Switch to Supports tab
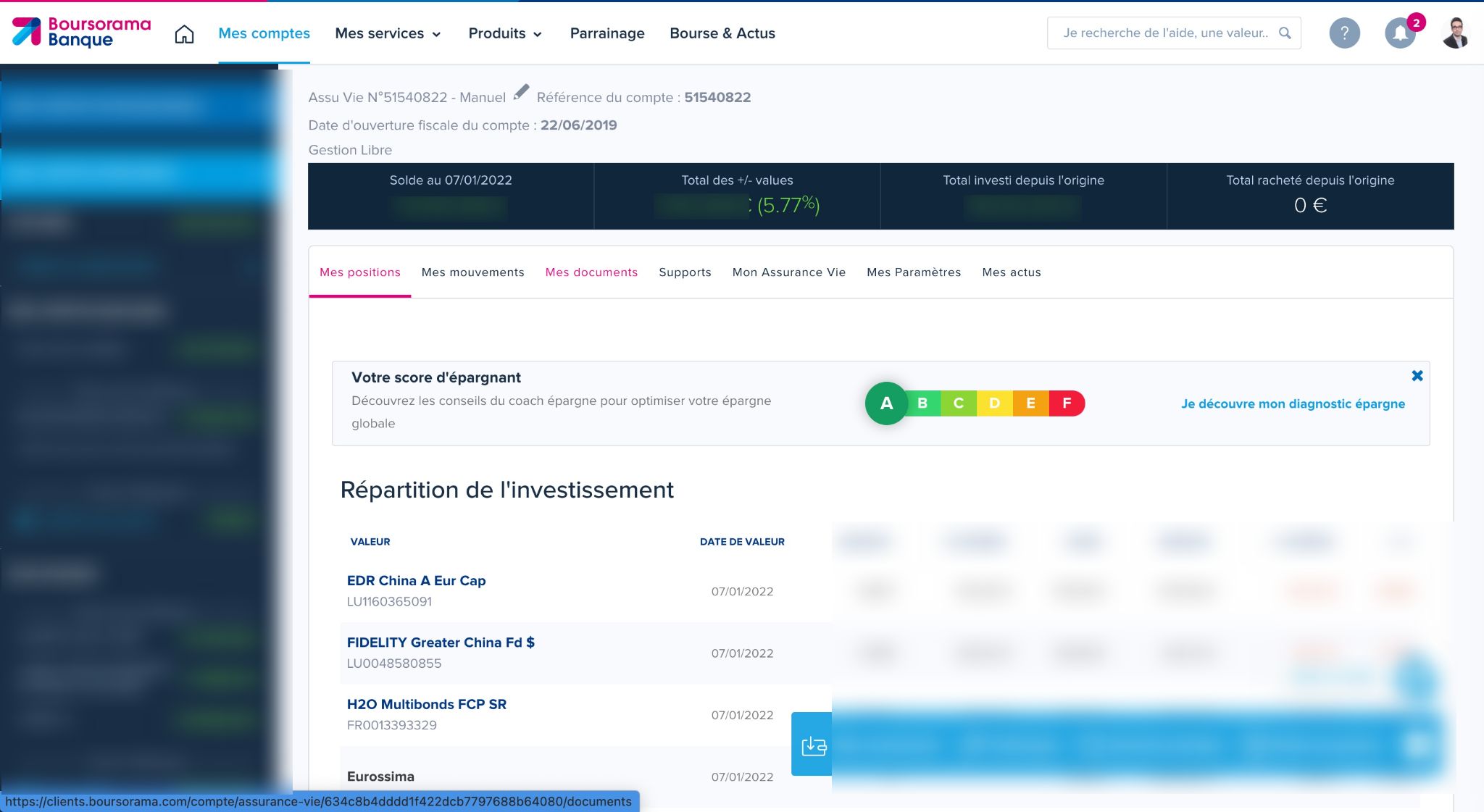The image size is (1484, 812). click(684, 272)
